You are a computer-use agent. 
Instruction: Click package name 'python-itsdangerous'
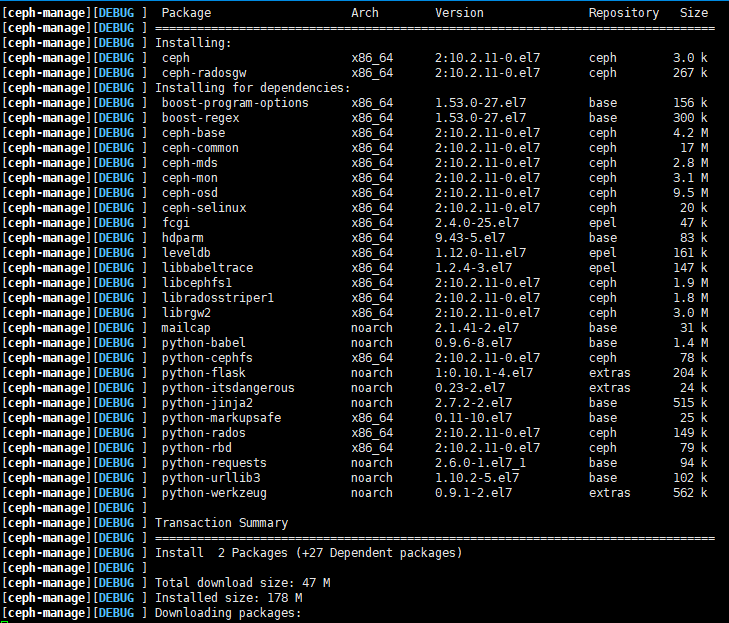click(228, 388)
